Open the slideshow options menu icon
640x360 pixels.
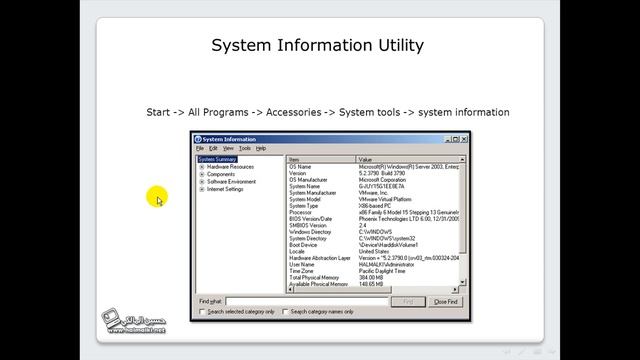click(537, 352)
